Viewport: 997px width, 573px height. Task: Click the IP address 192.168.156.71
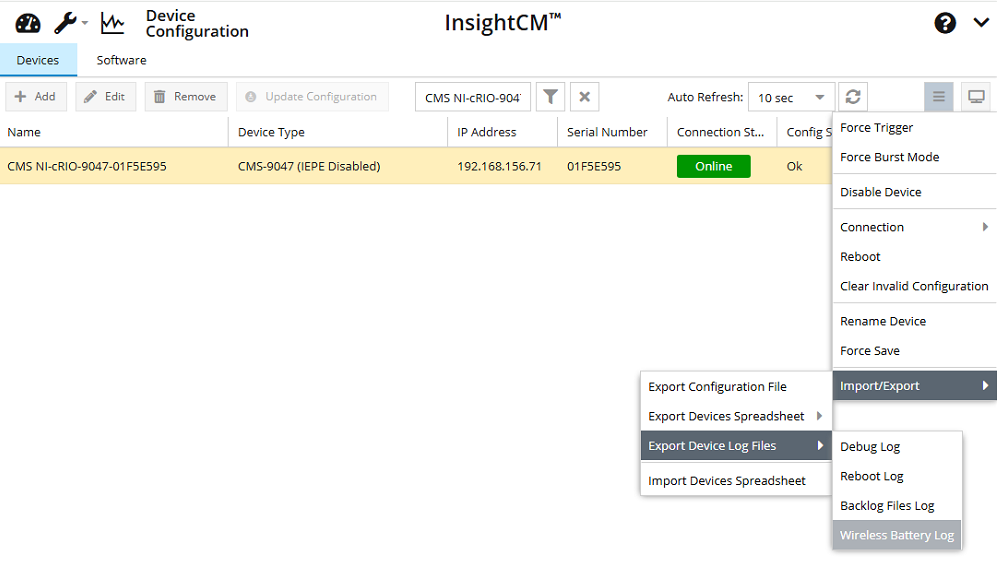pyautogui.click(x=499, y=166)
